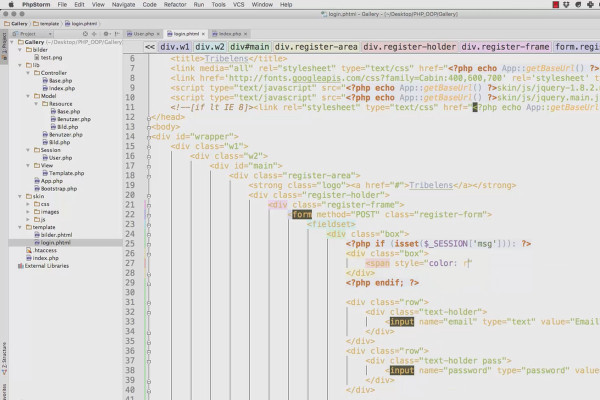
Task: Collapse the lib folder arrow
Action: coord(20,65)
